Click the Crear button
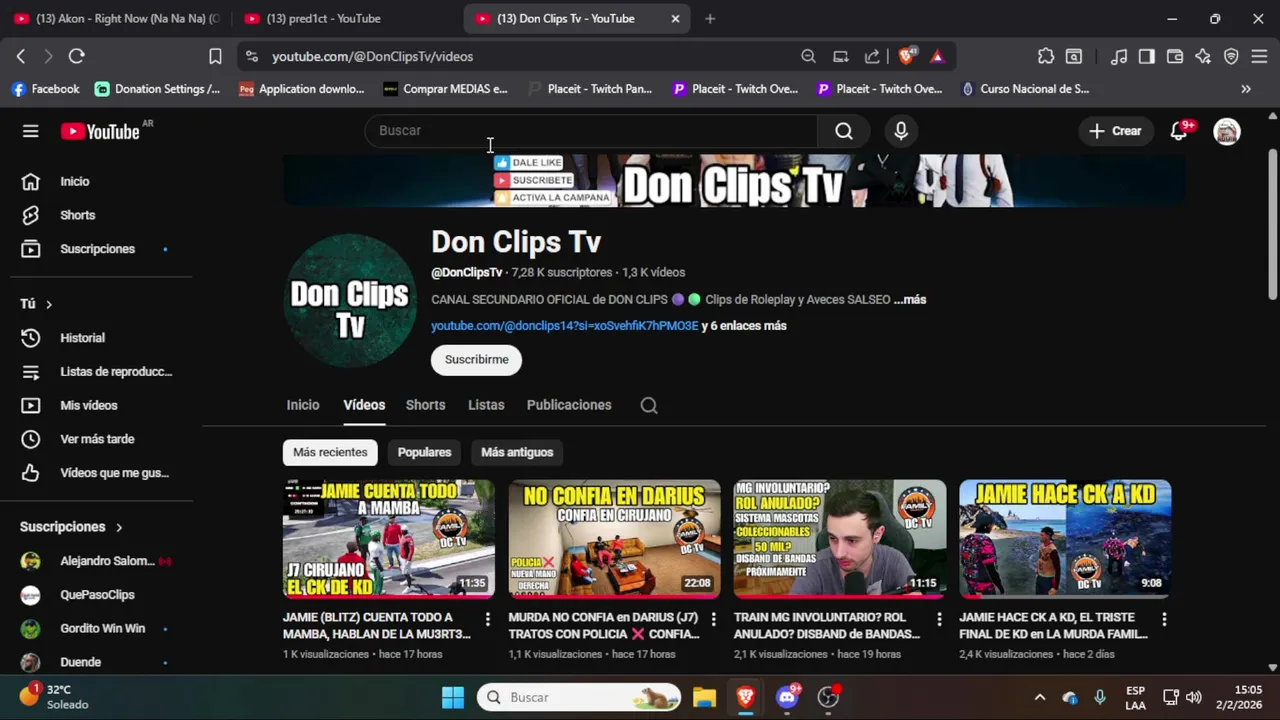Screen dimensions: 1280x720 click(1116, 131)
